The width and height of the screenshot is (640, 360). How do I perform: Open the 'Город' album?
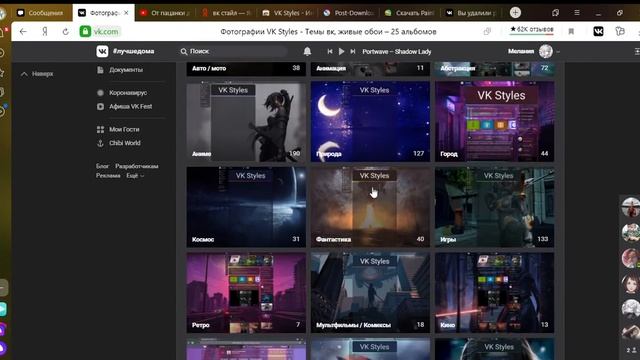(x=494, y=121)
